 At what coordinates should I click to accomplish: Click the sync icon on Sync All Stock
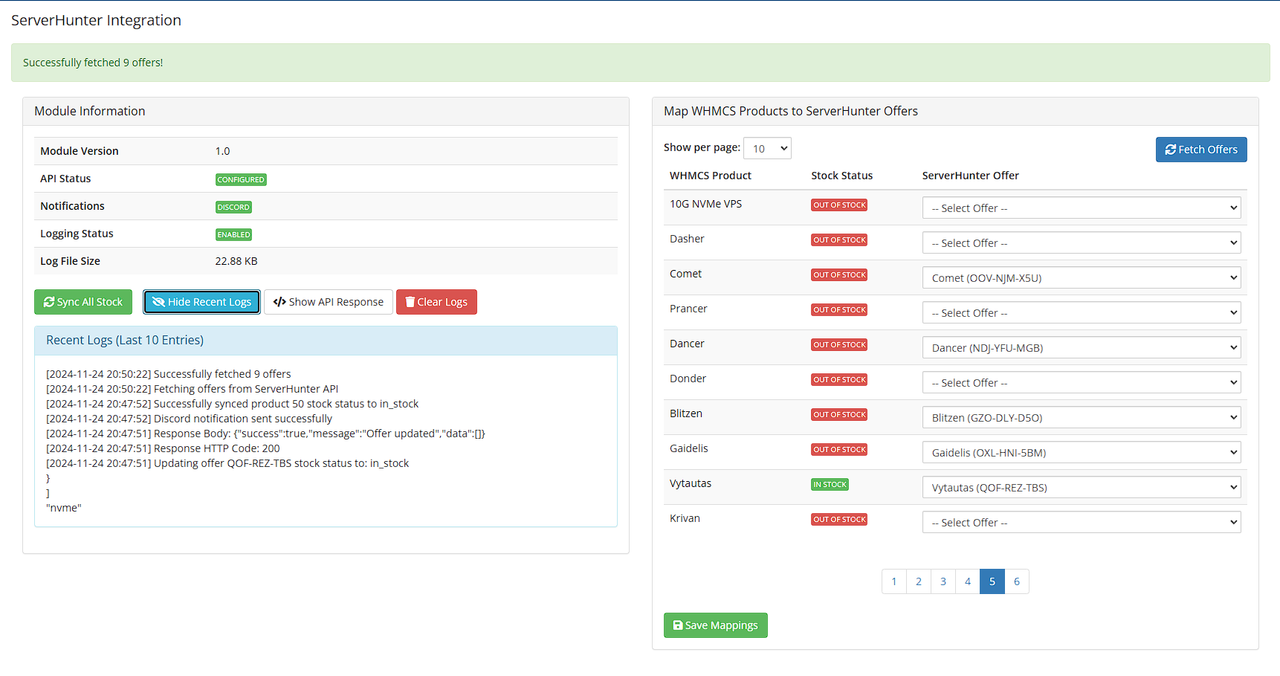(49, 302)
